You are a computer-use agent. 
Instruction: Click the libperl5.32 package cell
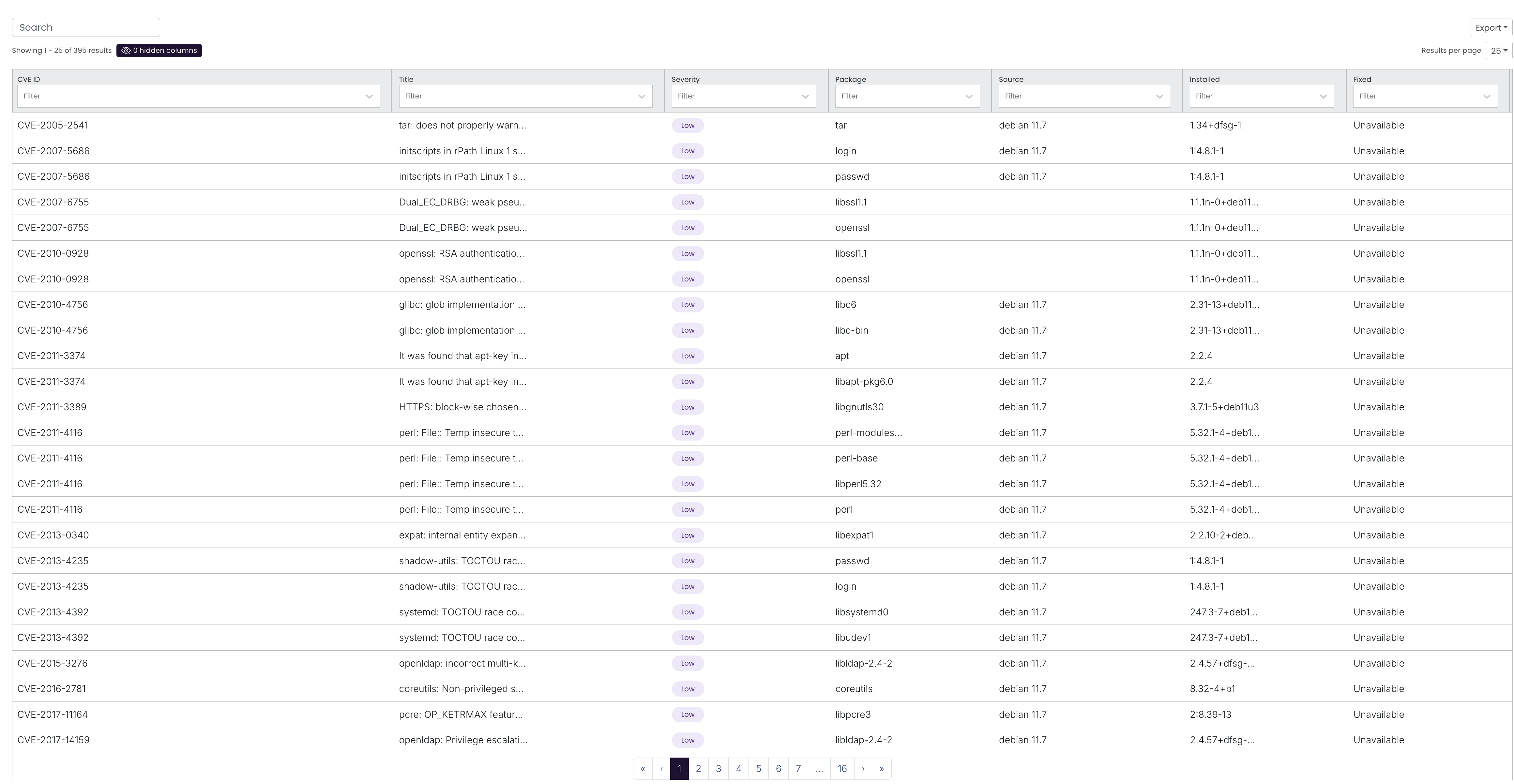pos(858,484)
